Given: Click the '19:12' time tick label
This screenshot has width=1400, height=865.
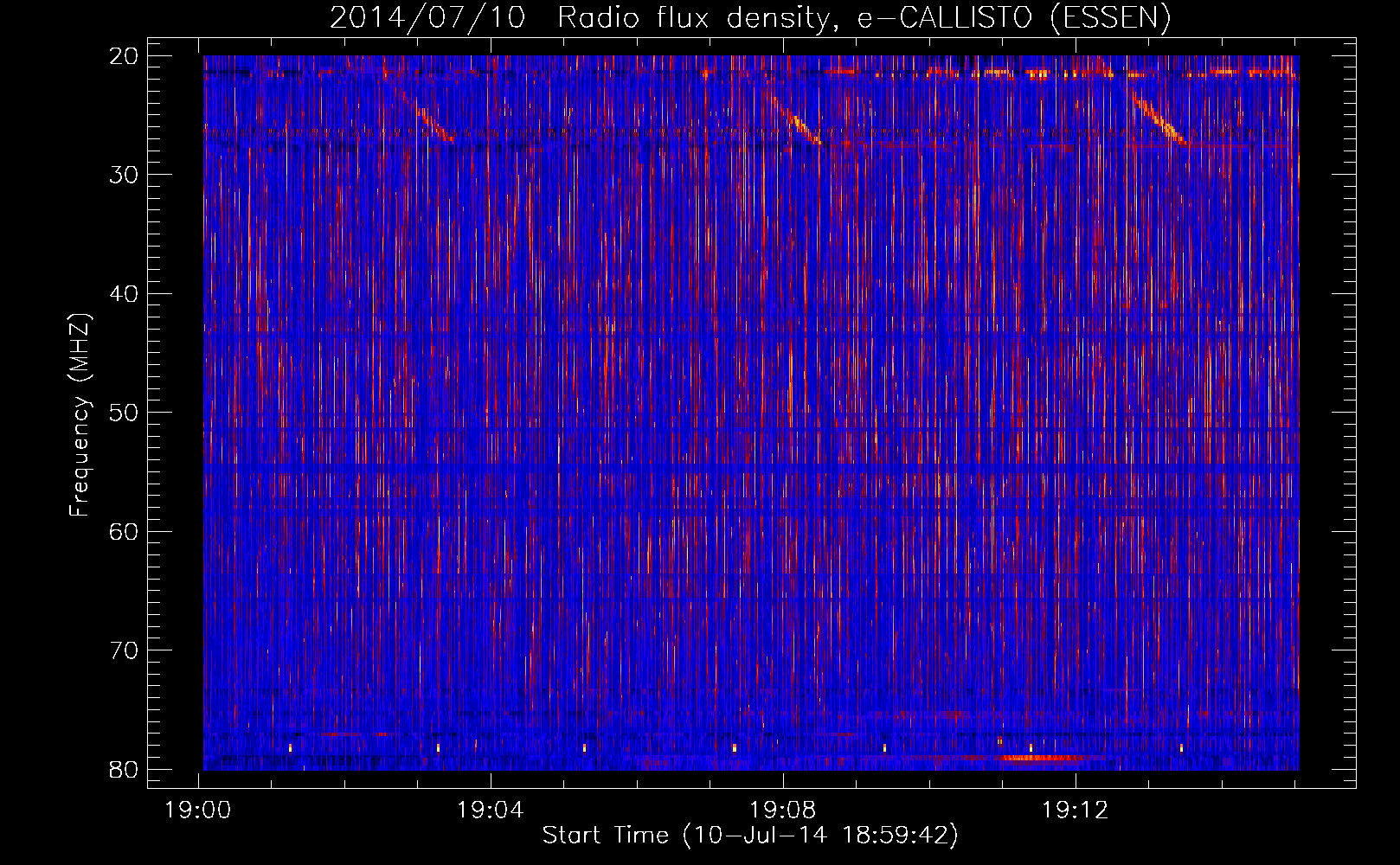Looking at the screenshot, I should 1075,811.
